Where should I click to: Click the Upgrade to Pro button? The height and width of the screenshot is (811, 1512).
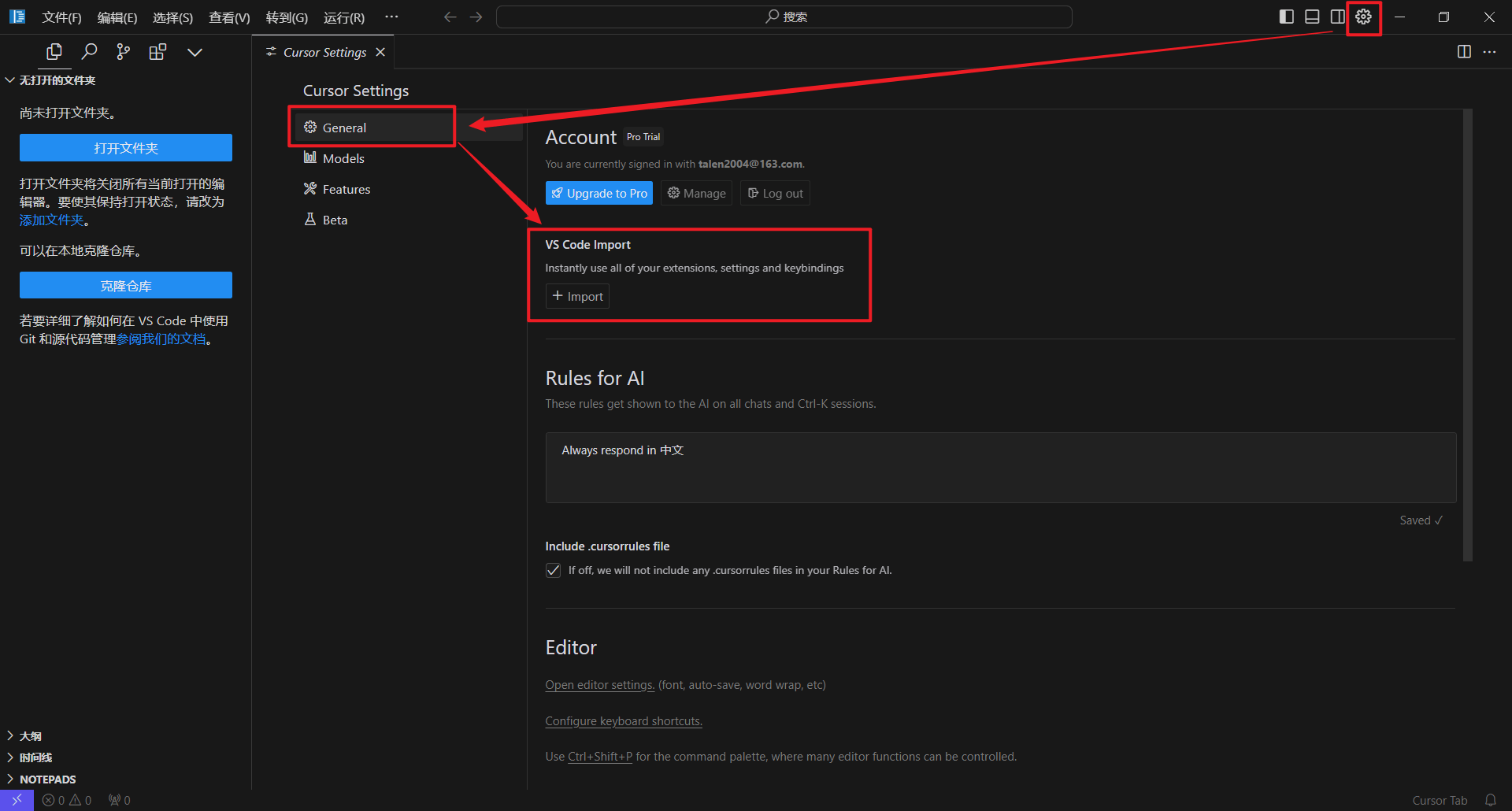tap(598, 193)
